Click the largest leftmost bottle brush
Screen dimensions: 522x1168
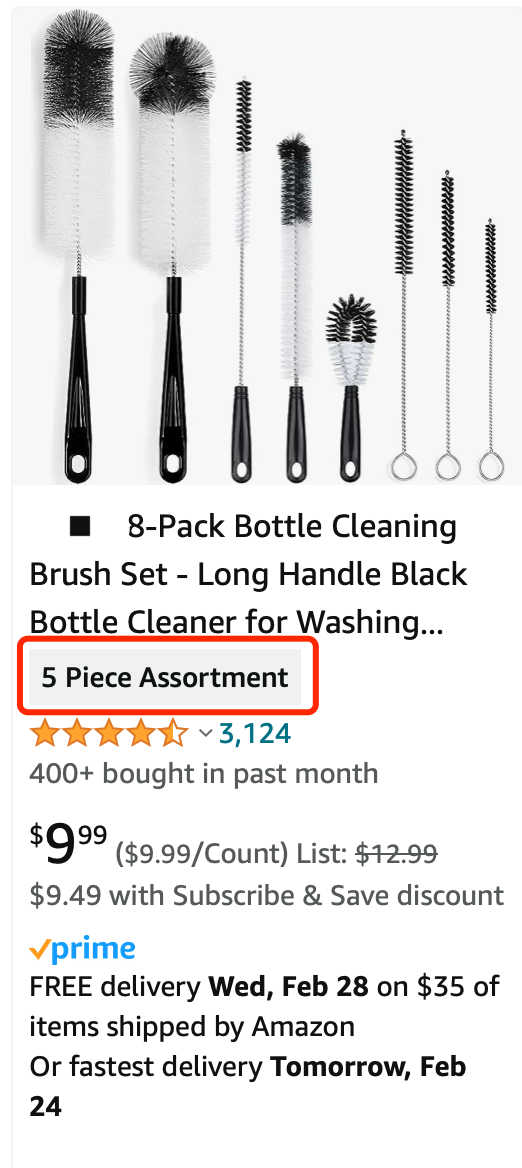(x=77, y=245)
